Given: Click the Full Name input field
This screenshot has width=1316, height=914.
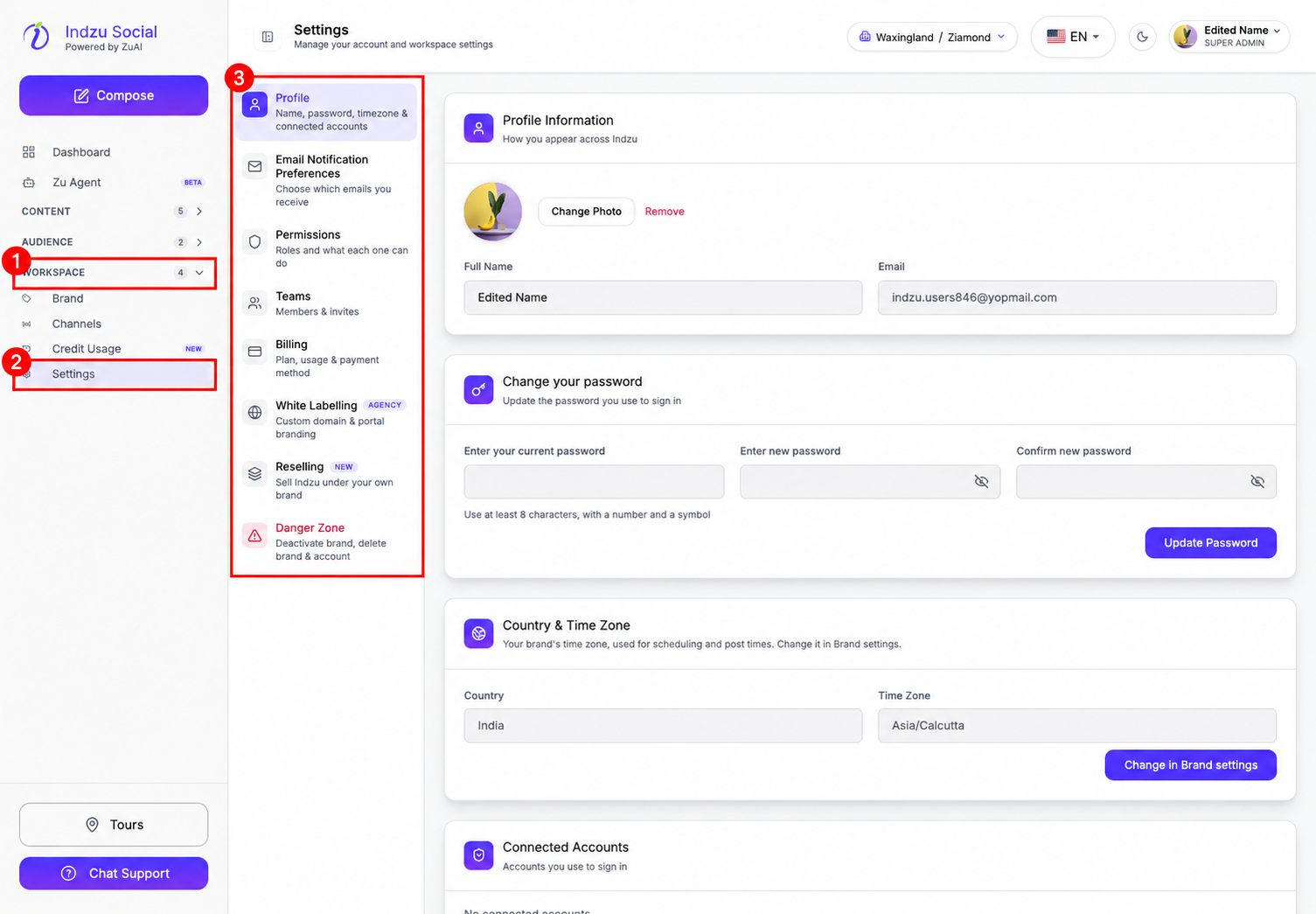Looking at the screenshot, I should (x=663, y=297).
